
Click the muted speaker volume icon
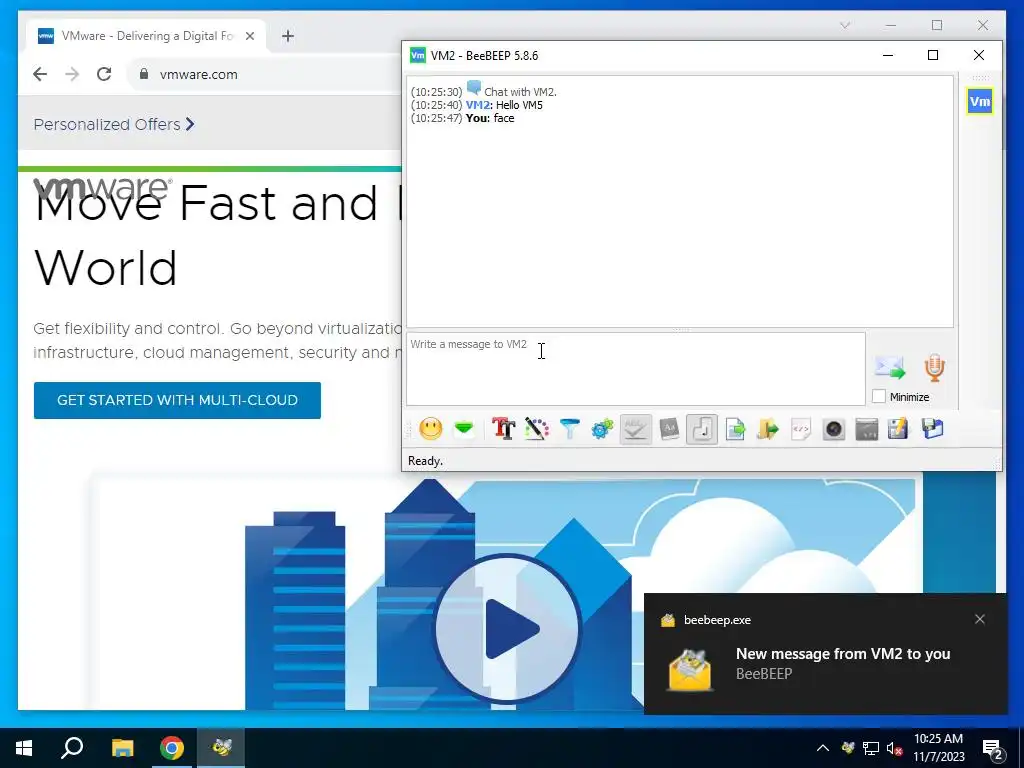pyautogui.click(x=895, y=748)
